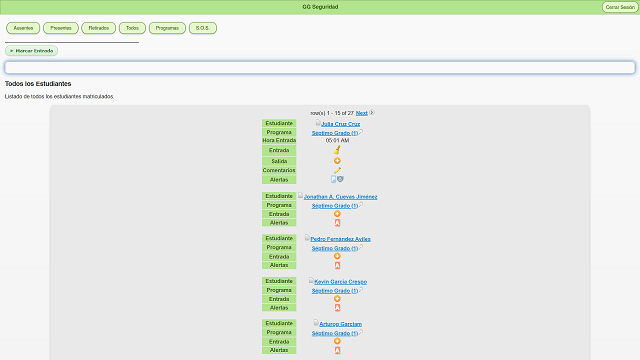
Task: Open Séptimo Grado (1) program link for Pedro Fernandez
Action: point(335,248)
